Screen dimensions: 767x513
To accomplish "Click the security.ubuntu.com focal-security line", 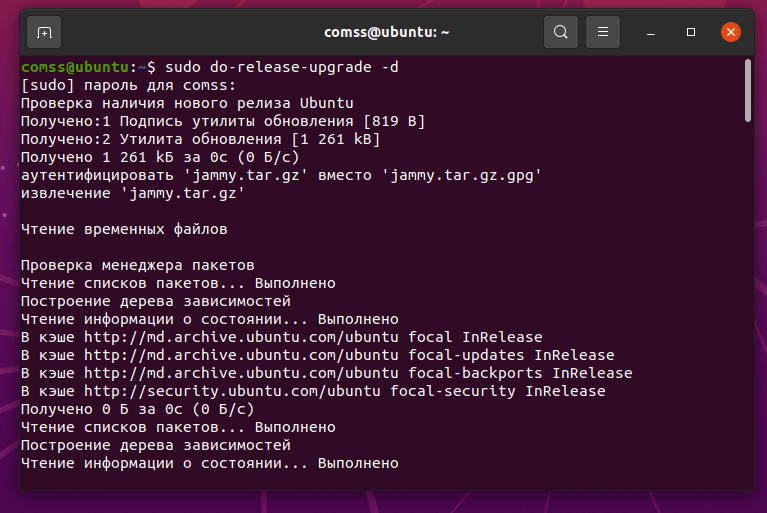I will coord(313,391).
